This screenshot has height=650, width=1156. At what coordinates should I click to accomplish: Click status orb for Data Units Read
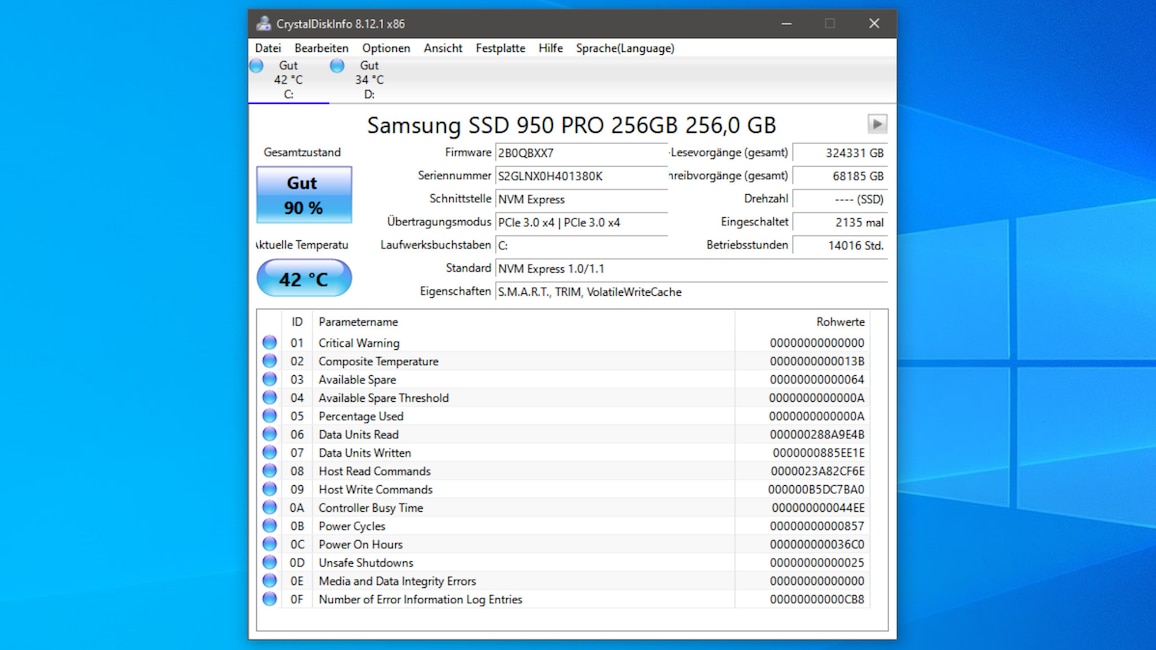[x=270, y=434]
